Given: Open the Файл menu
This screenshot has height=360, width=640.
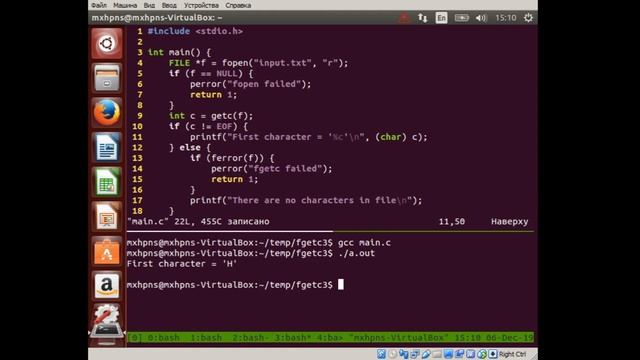Looking at the screenshot, I should point(99,5).
